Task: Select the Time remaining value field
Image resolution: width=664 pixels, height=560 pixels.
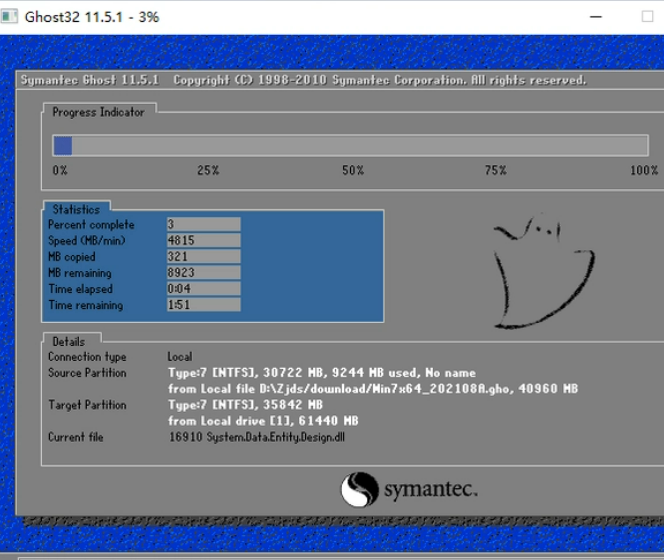Action: tap(203, 305)
